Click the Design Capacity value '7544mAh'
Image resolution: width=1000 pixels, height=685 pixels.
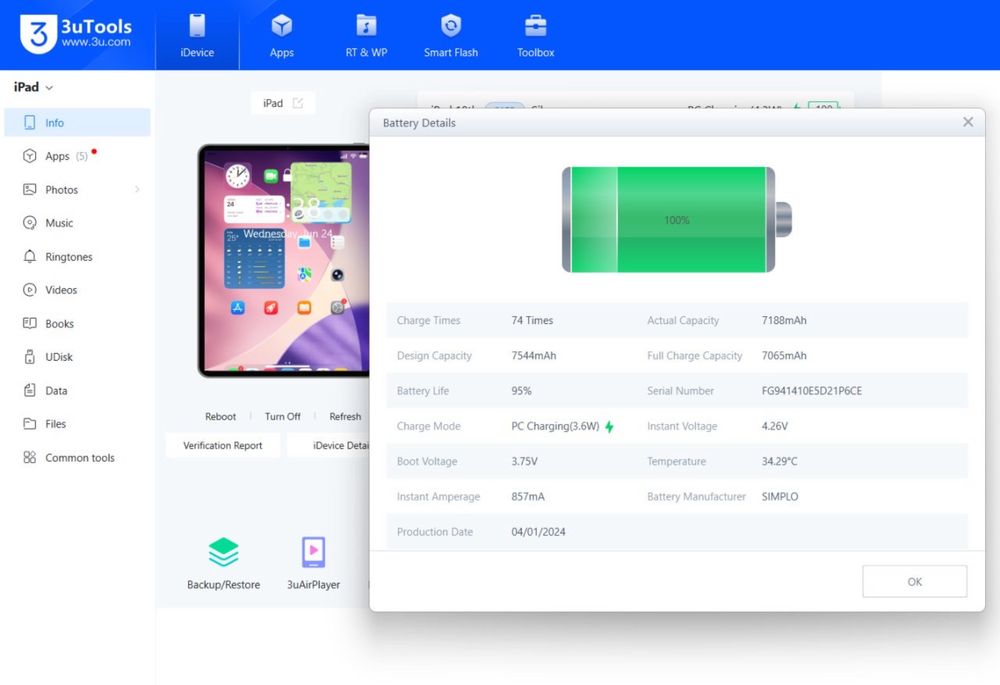533,355
